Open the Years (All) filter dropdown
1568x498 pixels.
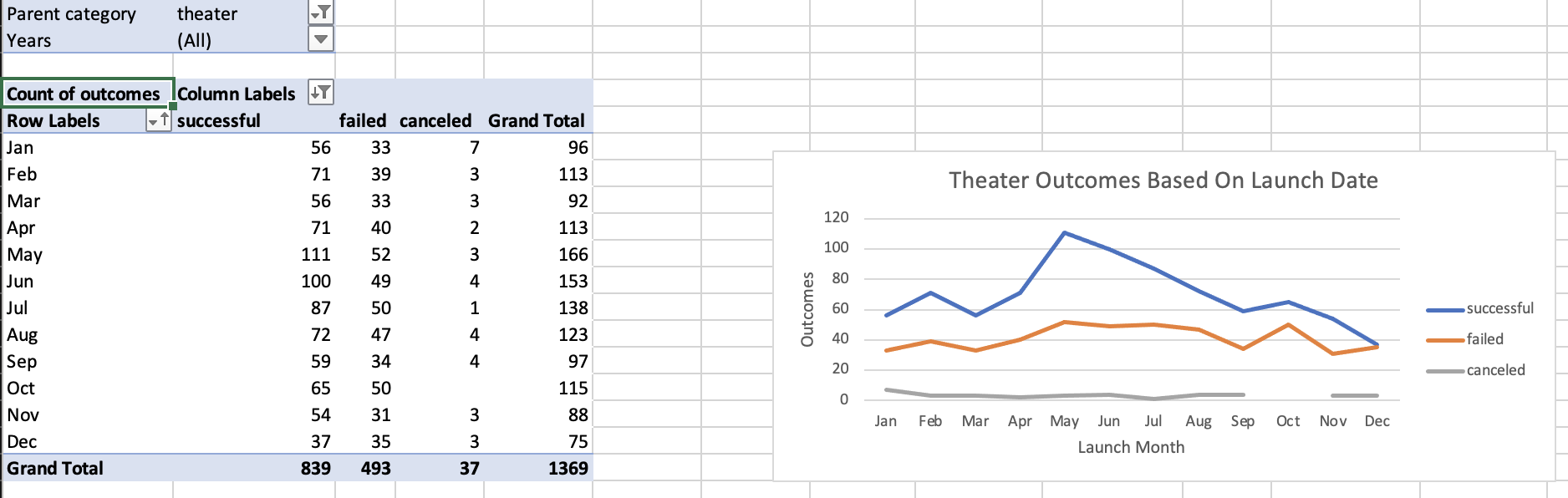321,39
